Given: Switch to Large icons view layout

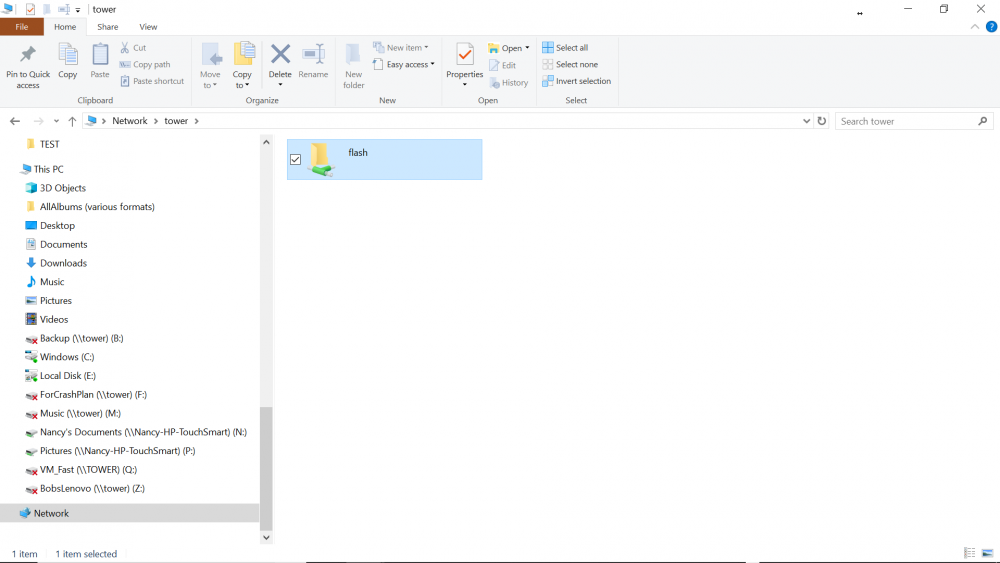Looking at the screenshot, I should coord(987,553).
